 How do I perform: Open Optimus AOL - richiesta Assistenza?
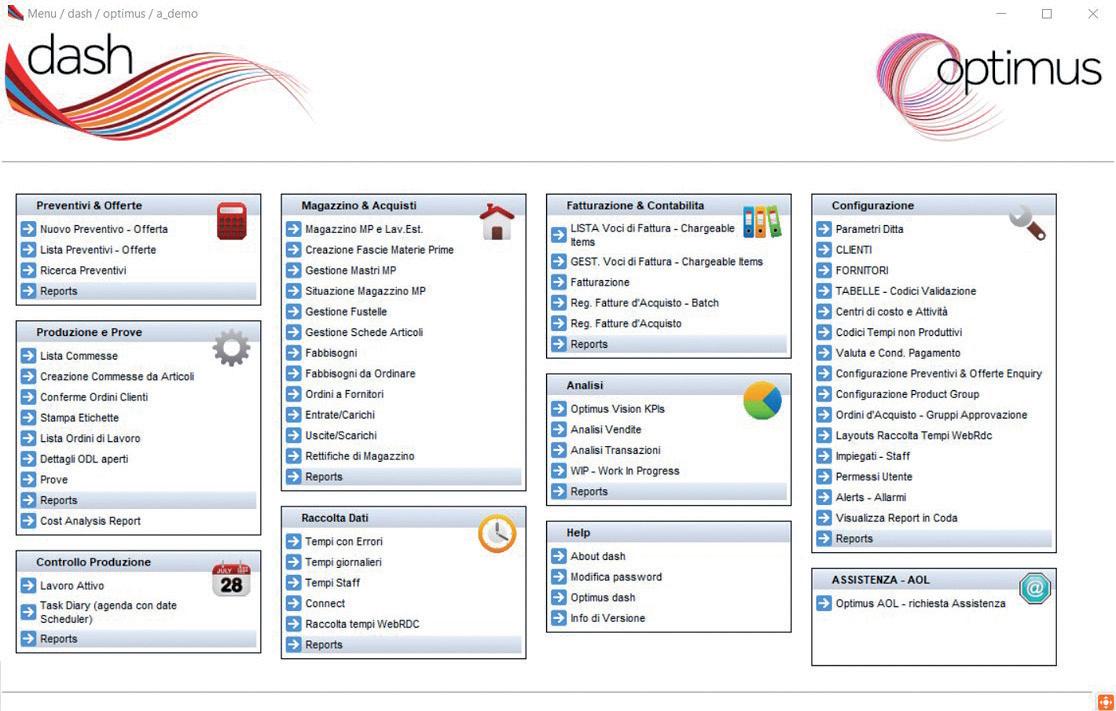tap(920, 604)
